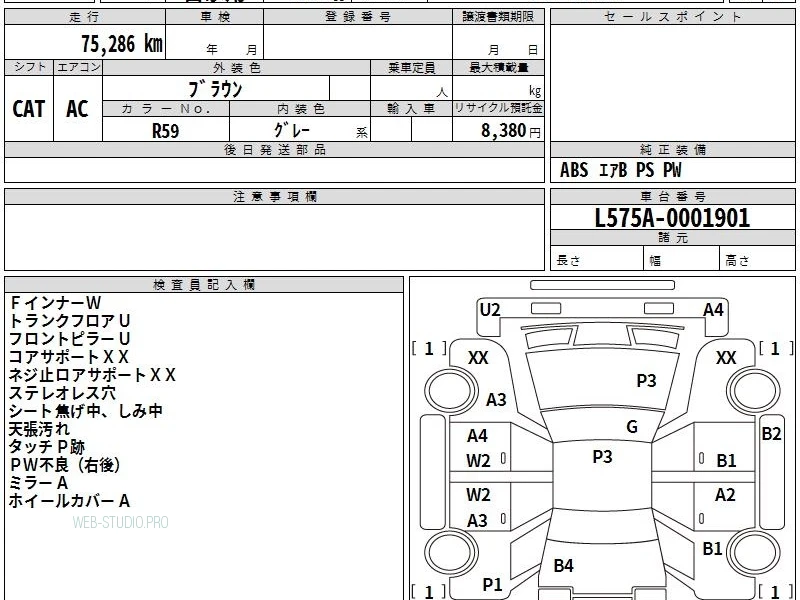Select the セールスポイント heading
The image size is (800, 600).
point(672,17)
